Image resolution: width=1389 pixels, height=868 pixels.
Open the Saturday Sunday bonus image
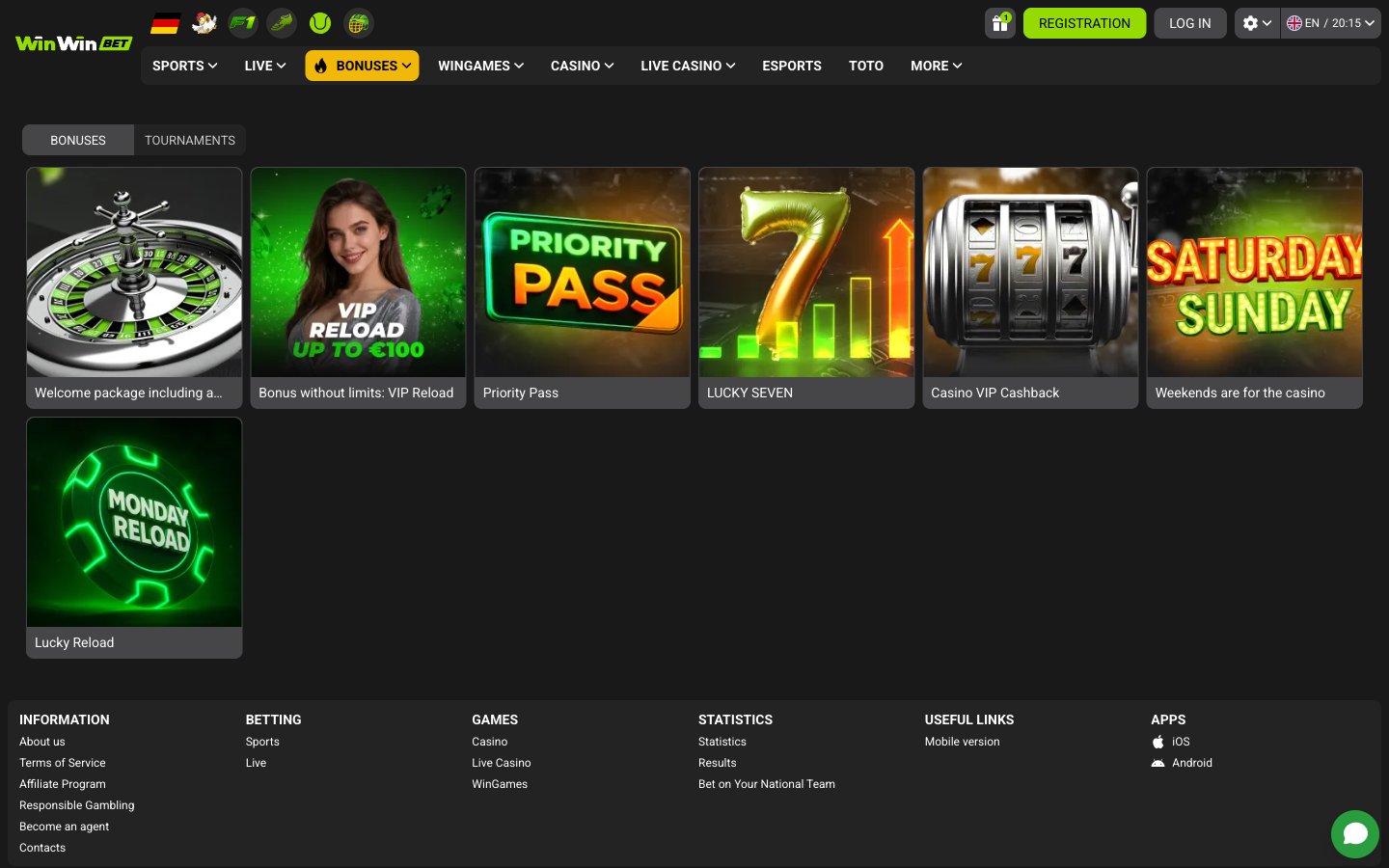coord(1255,272)
